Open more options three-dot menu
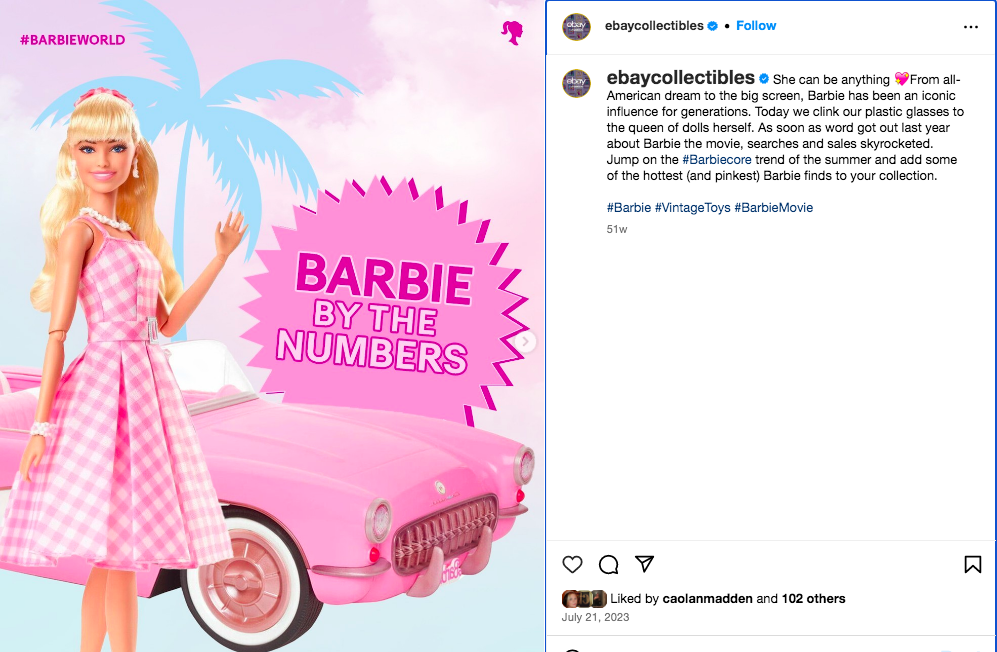Screen dimensions: 997x652 tap(970, 27)
